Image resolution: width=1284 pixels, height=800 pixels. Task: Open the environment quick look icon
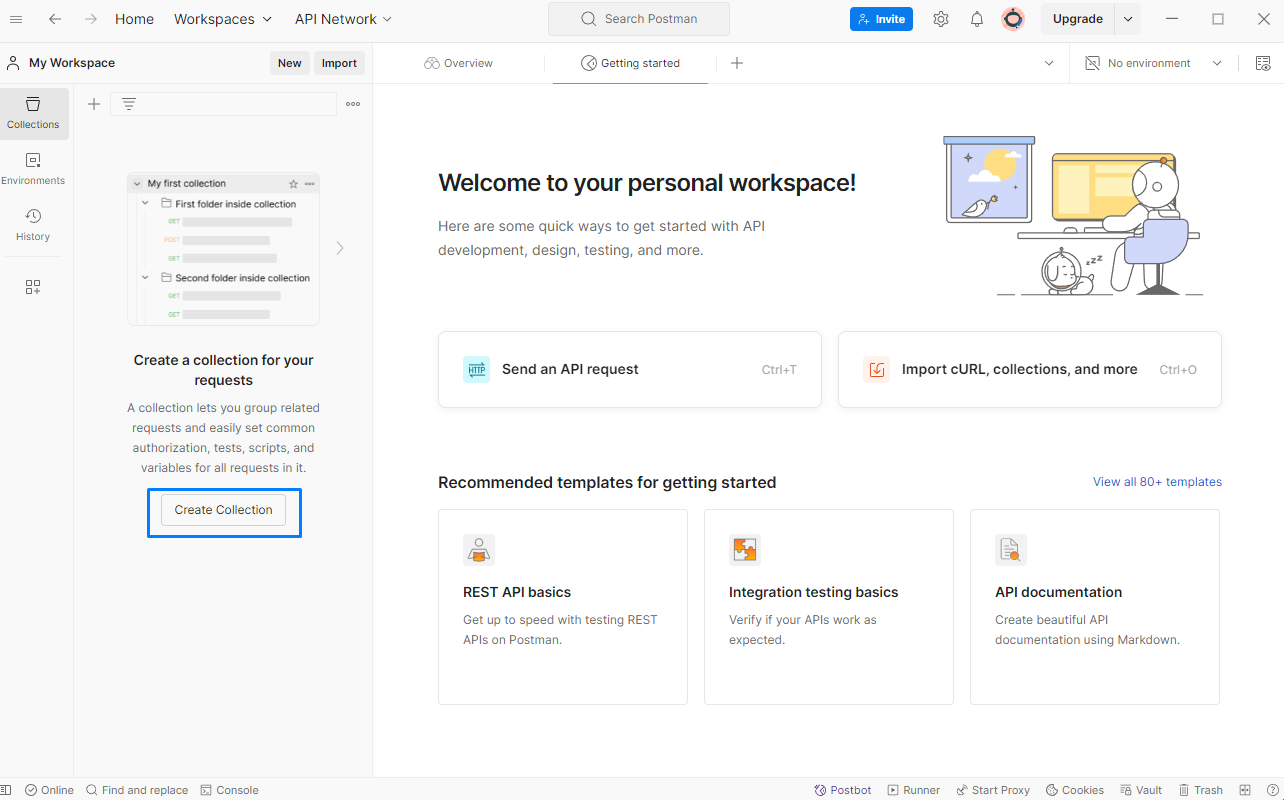point(1263,63)
